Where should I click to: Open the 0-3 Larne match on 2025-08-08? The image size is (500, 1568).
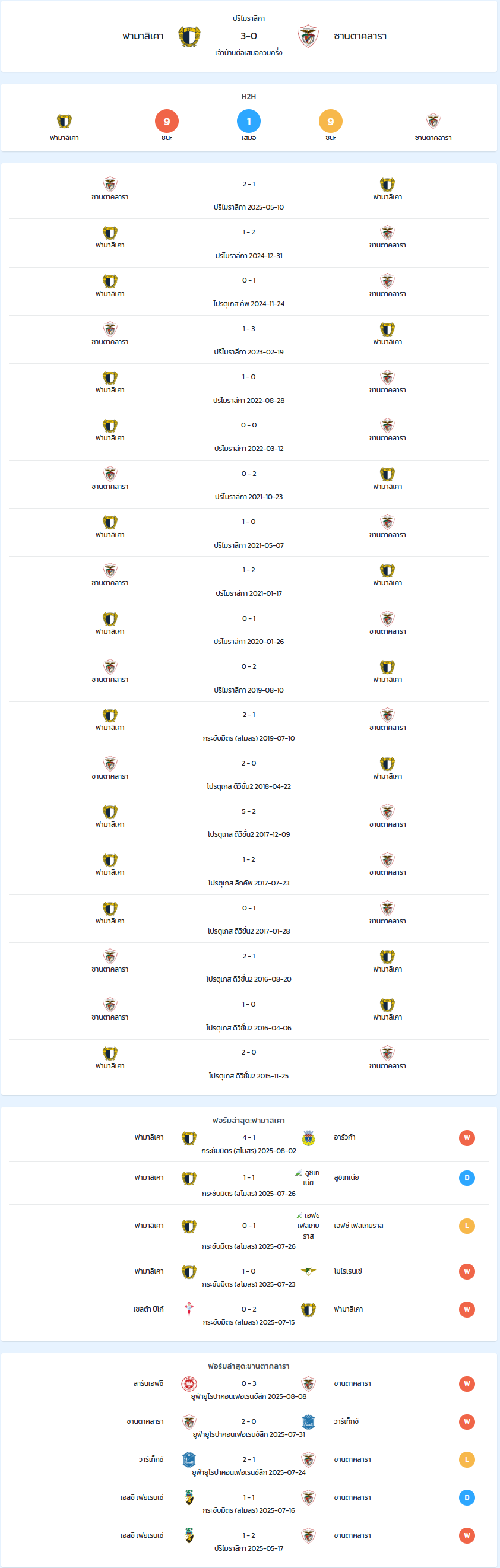click(x=248, y=1389)
